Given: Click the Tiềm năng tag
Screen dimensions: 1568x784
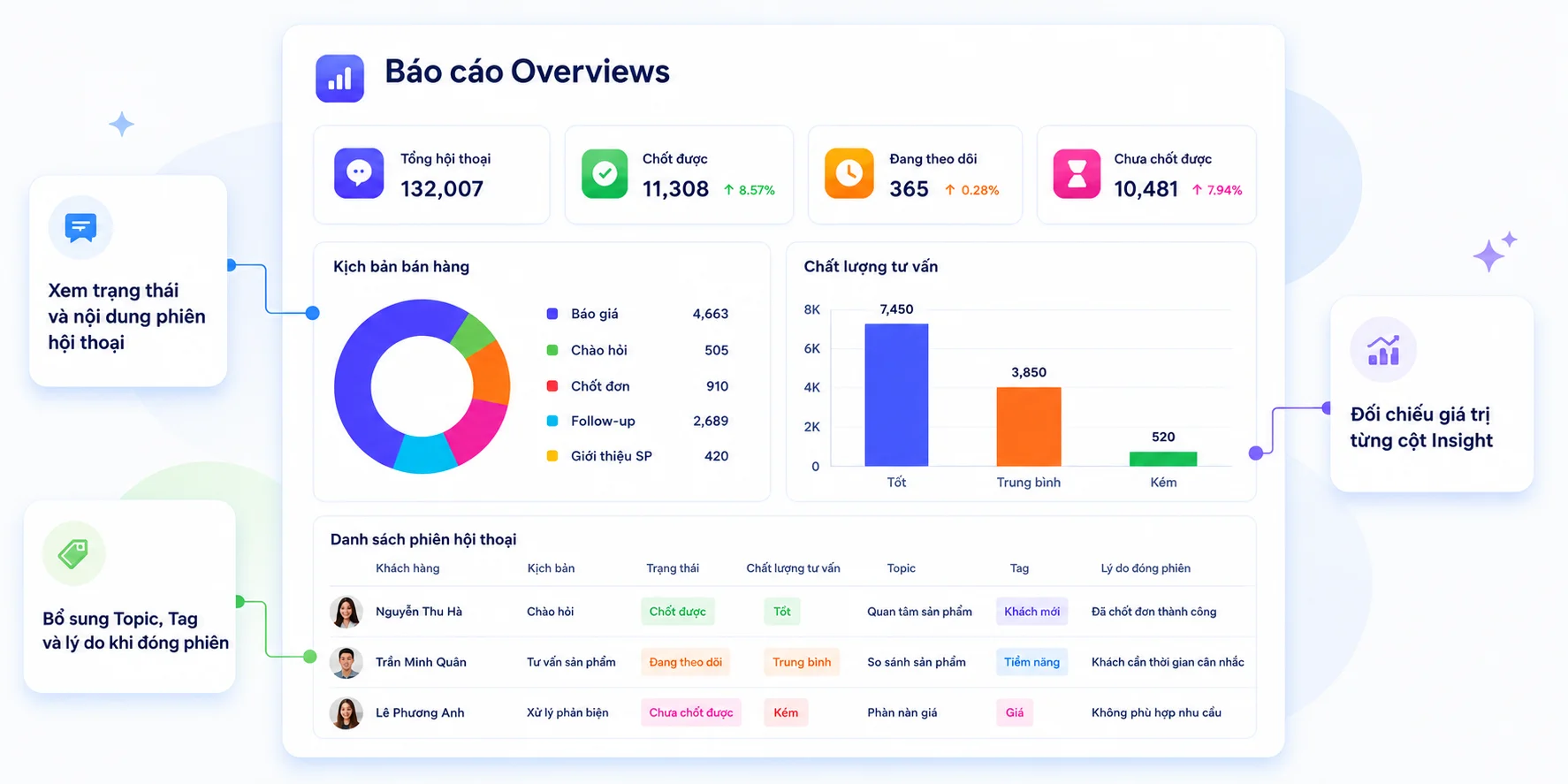Looking at the screenshot, I should (1031, 662).
